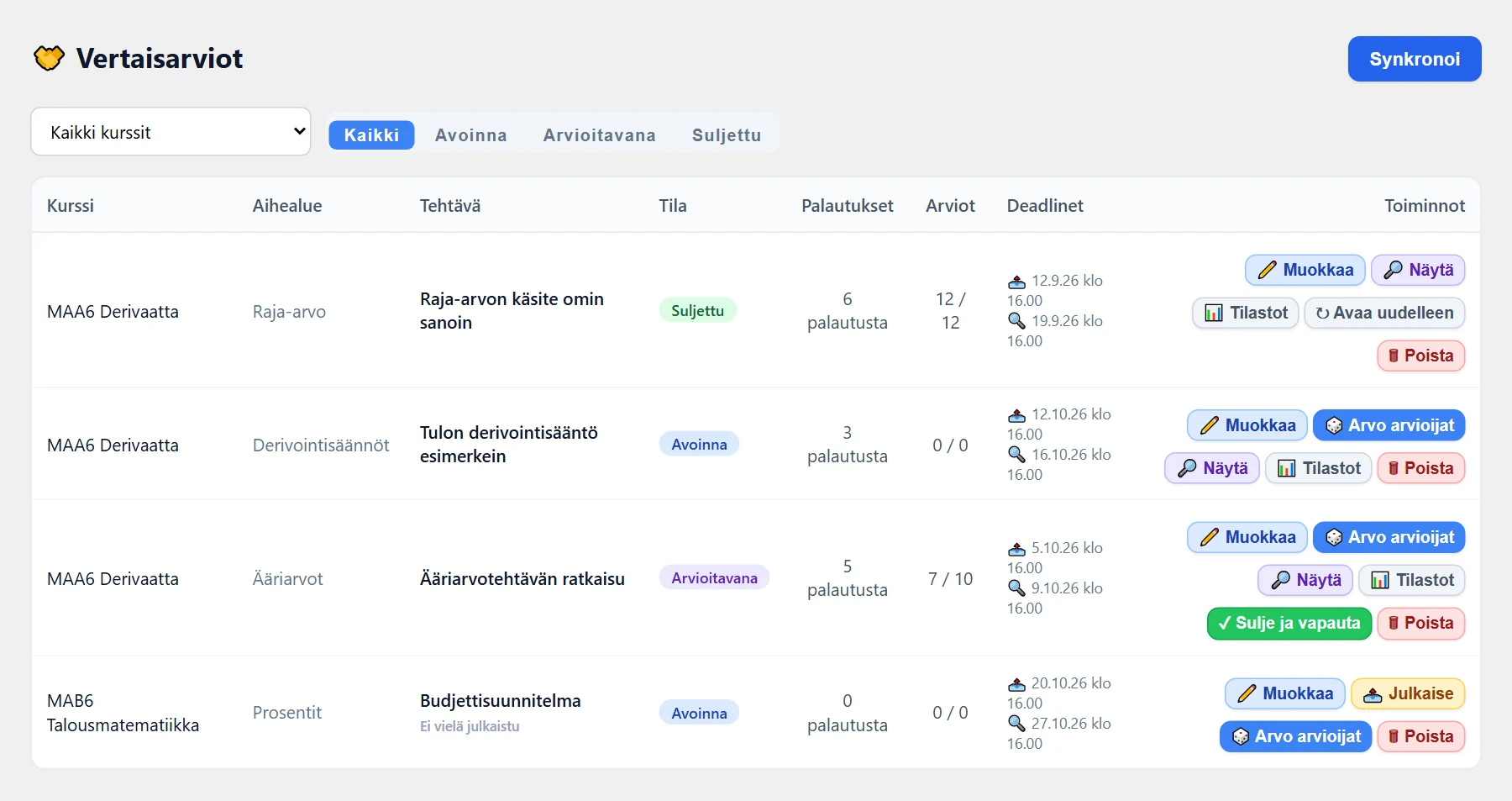Click the Deadlinet column header
The width and height of the screenshot is (1512, 801).
point(1045,205)
